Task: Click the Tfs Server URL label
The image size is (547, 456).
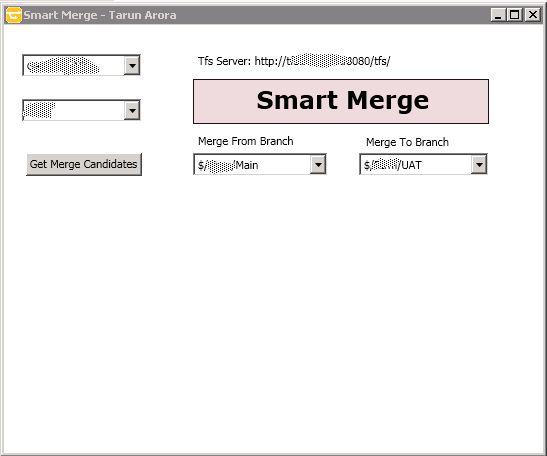Action: coord(294,61)
